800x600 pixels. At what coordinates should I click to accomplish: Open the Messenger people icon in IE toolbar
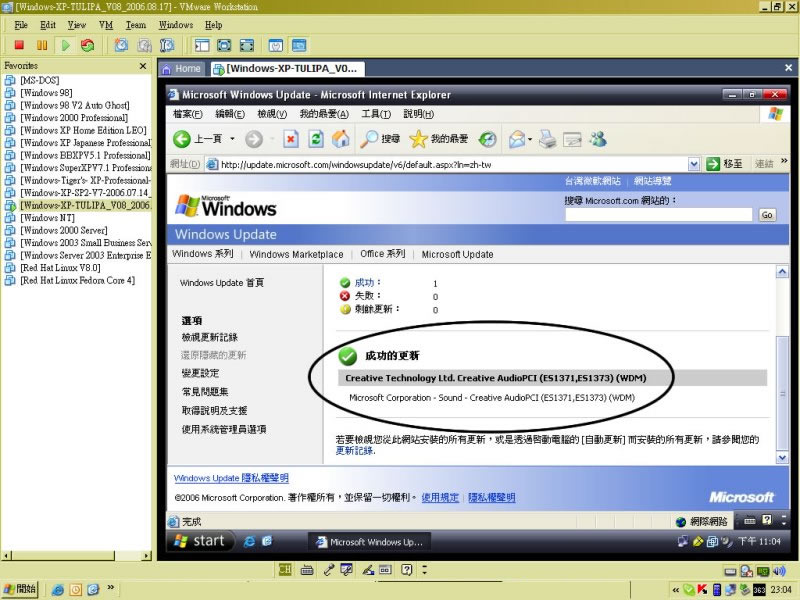(x=598, y=139)
